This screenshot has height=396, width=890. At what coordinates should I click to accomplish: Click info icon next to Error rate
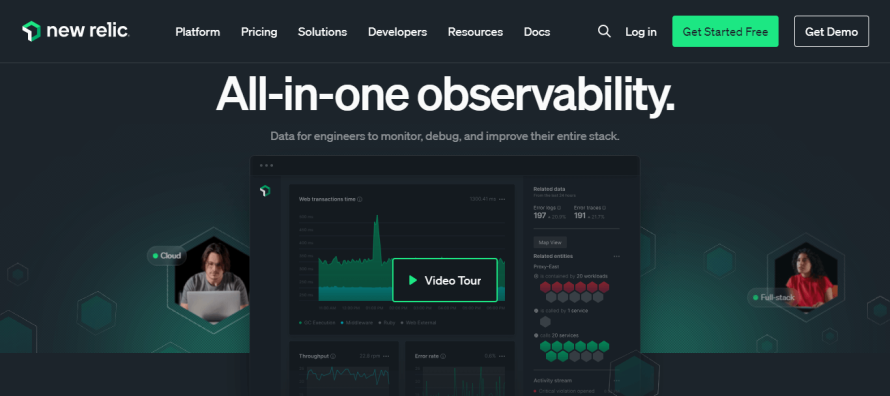(x=443, y=356)
